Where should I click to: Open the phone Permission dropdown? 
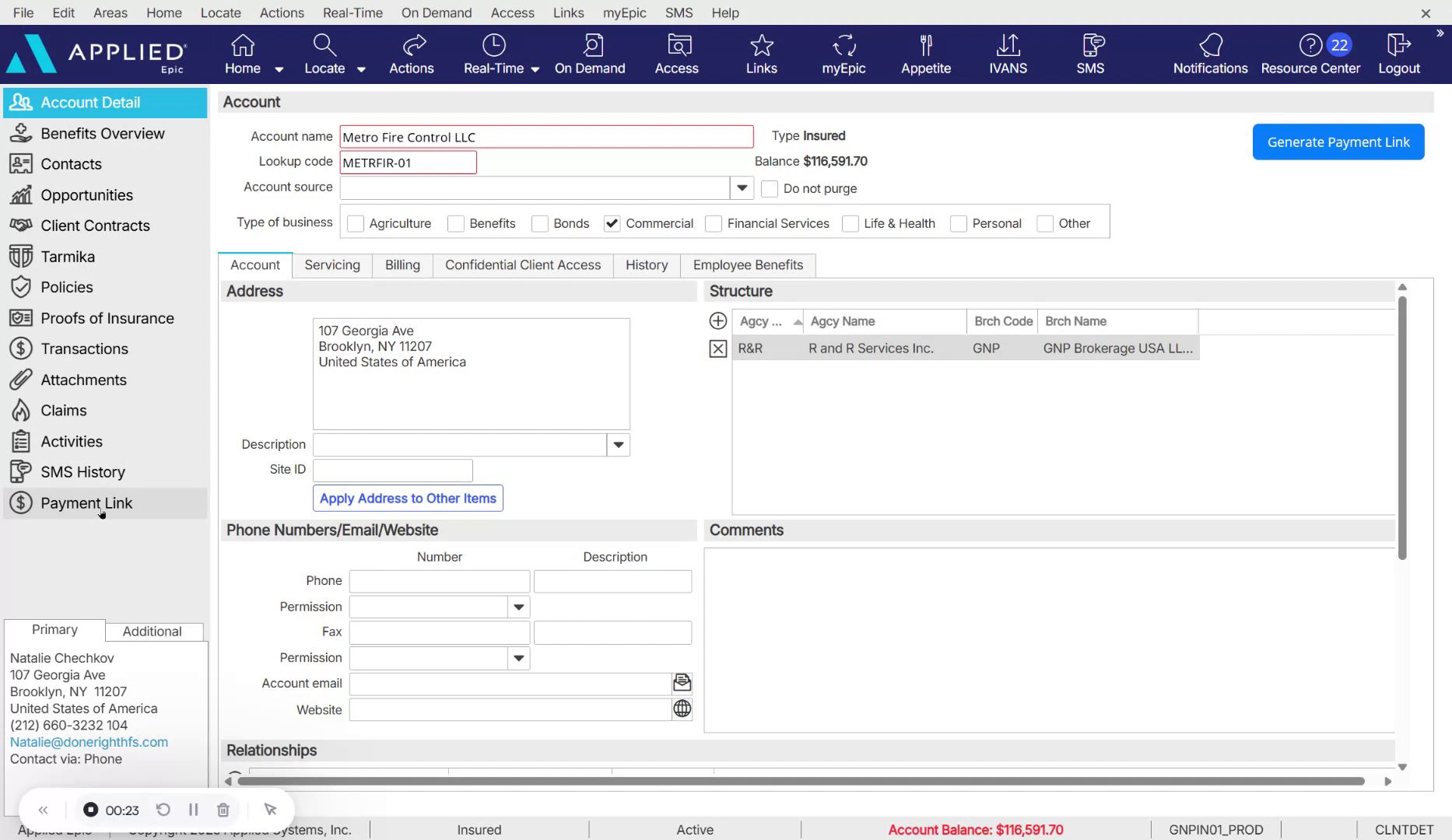click(518, 607)
